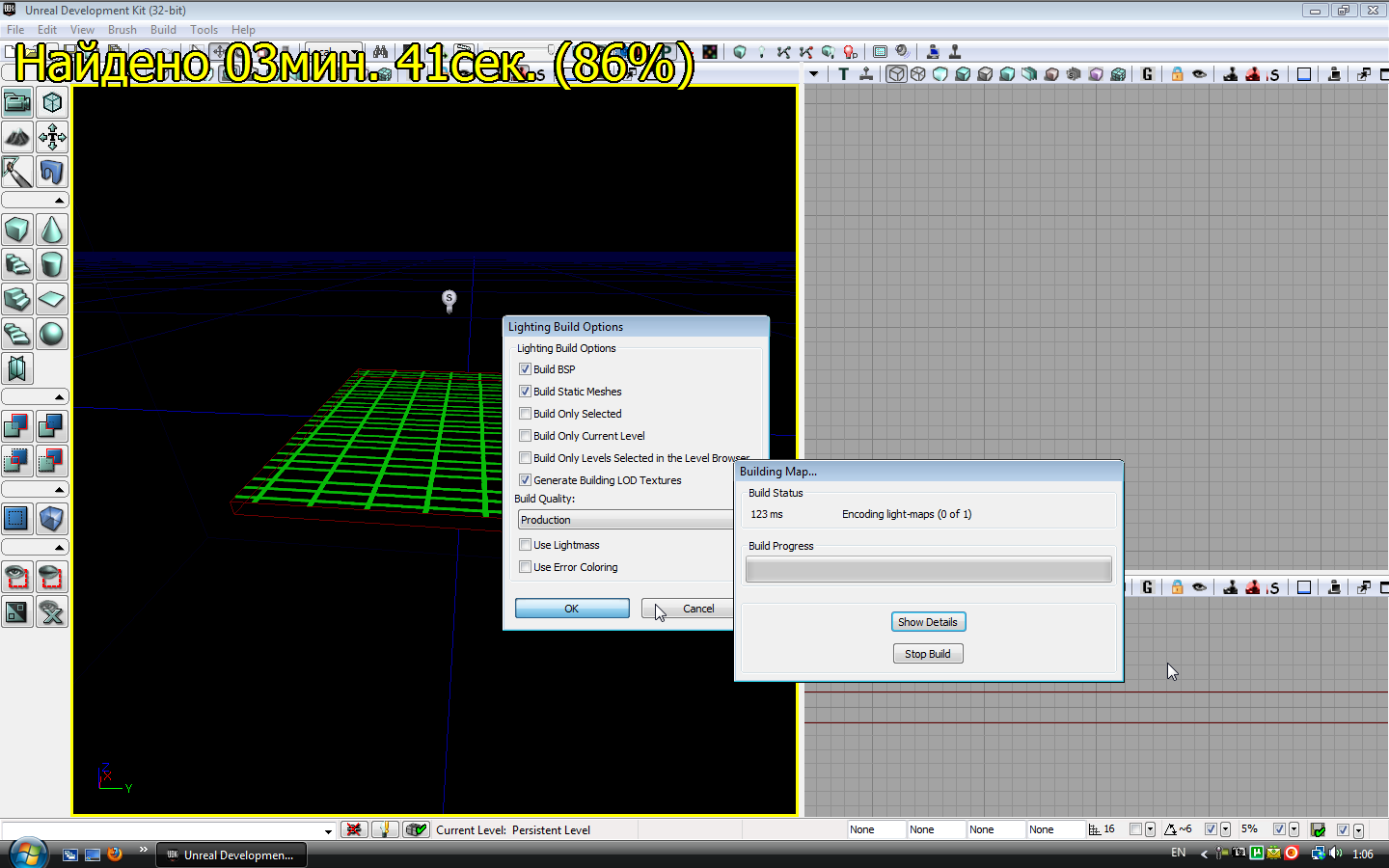The image size is (1389, 868).
Task: Select the Camera mode tool
Action: click(17, 102)
